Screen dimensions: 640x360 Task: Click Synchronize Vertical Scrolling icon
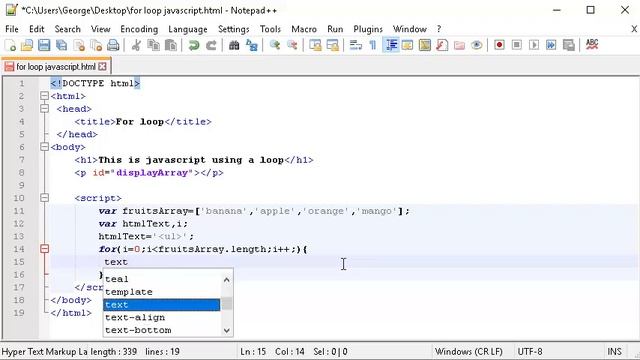[315, 45]
